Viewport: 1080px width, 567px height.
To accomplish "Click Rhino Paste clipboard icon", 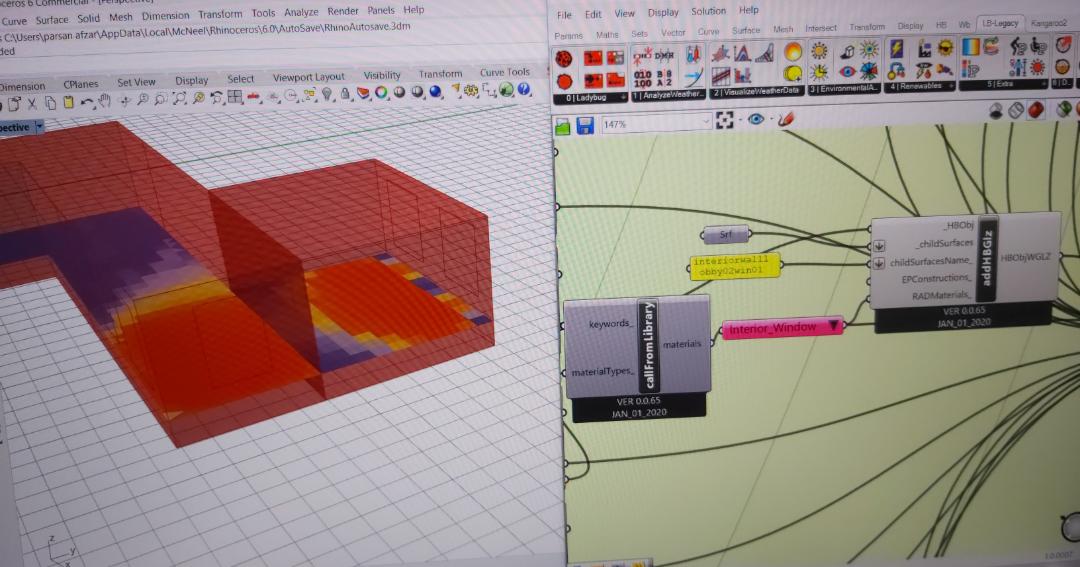I will coord(68,103).
